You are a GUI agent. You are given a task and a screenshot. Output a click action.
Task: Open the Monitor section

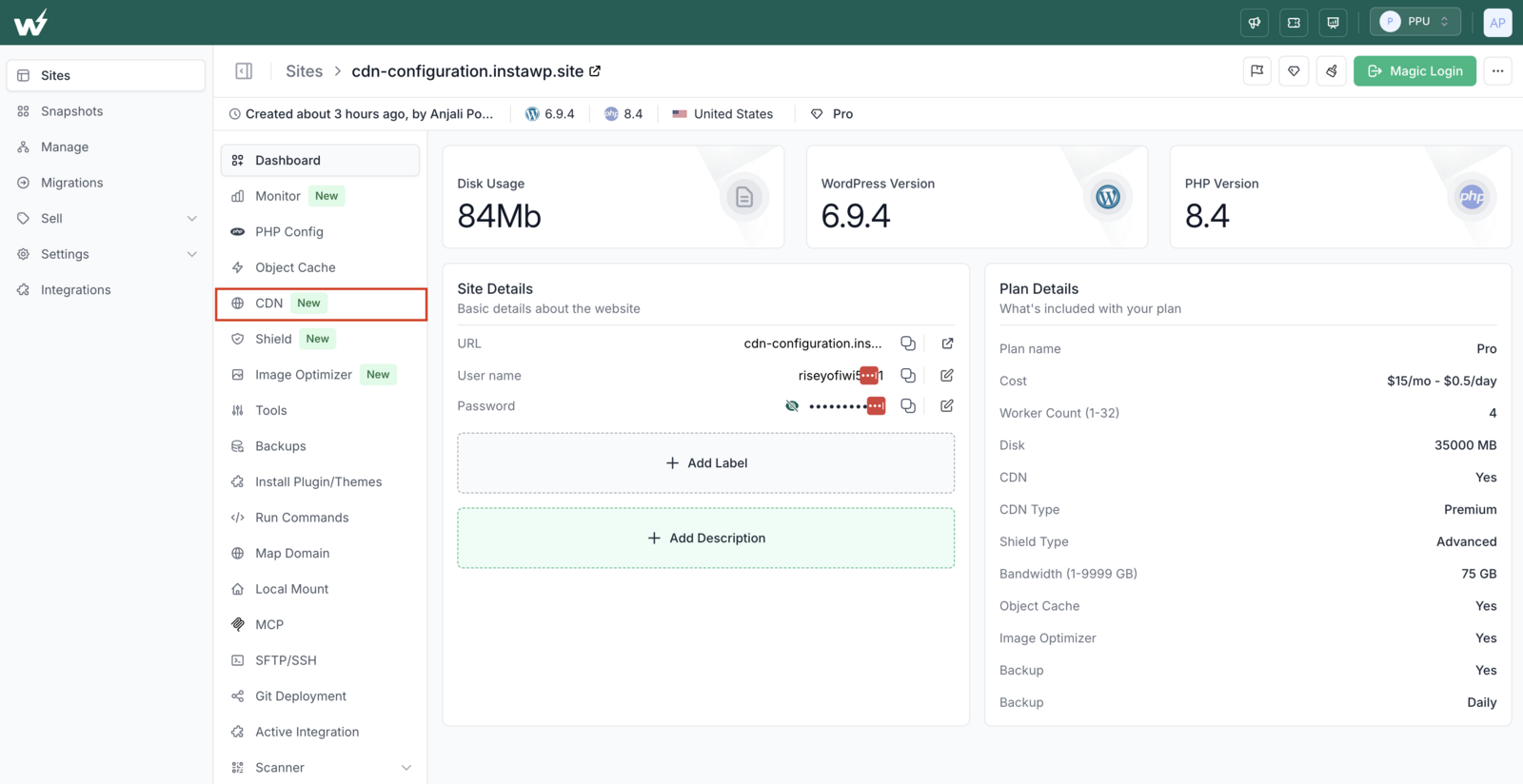click(x=320, y=196)
